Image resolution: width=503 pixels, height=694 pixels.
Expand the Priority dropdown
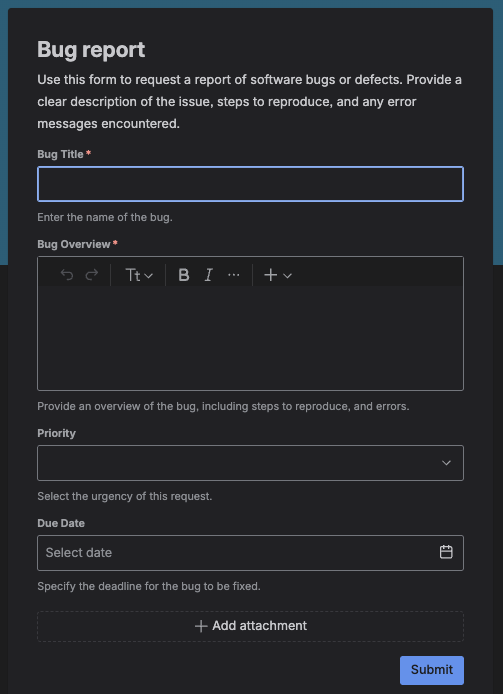tap(251, 463)
